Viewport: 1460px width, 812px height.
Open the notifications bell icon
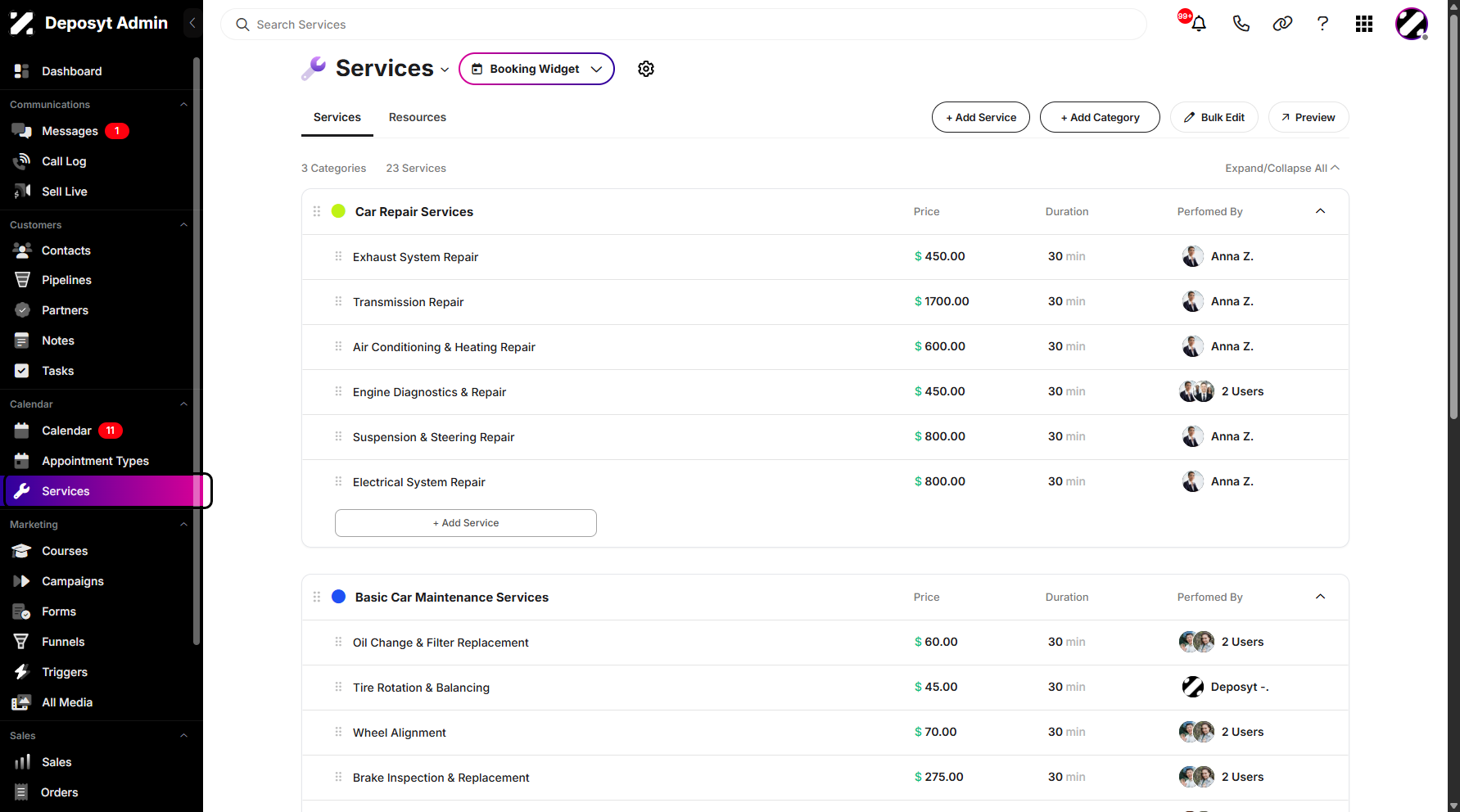pyautogui.click(x=1199, y=24)
